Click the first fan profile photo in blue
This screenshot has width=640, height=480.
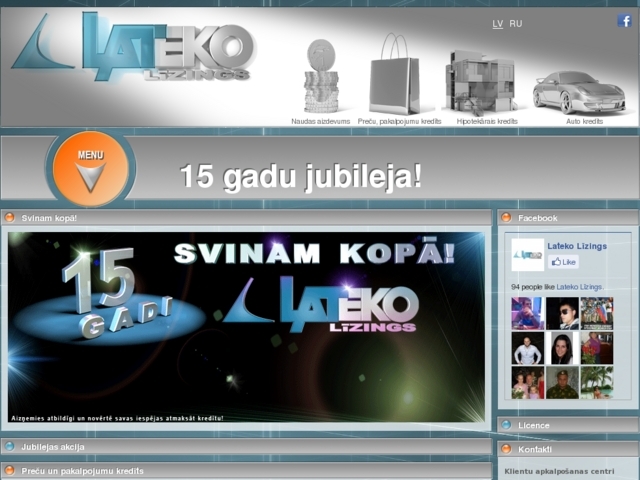point(528,313)
